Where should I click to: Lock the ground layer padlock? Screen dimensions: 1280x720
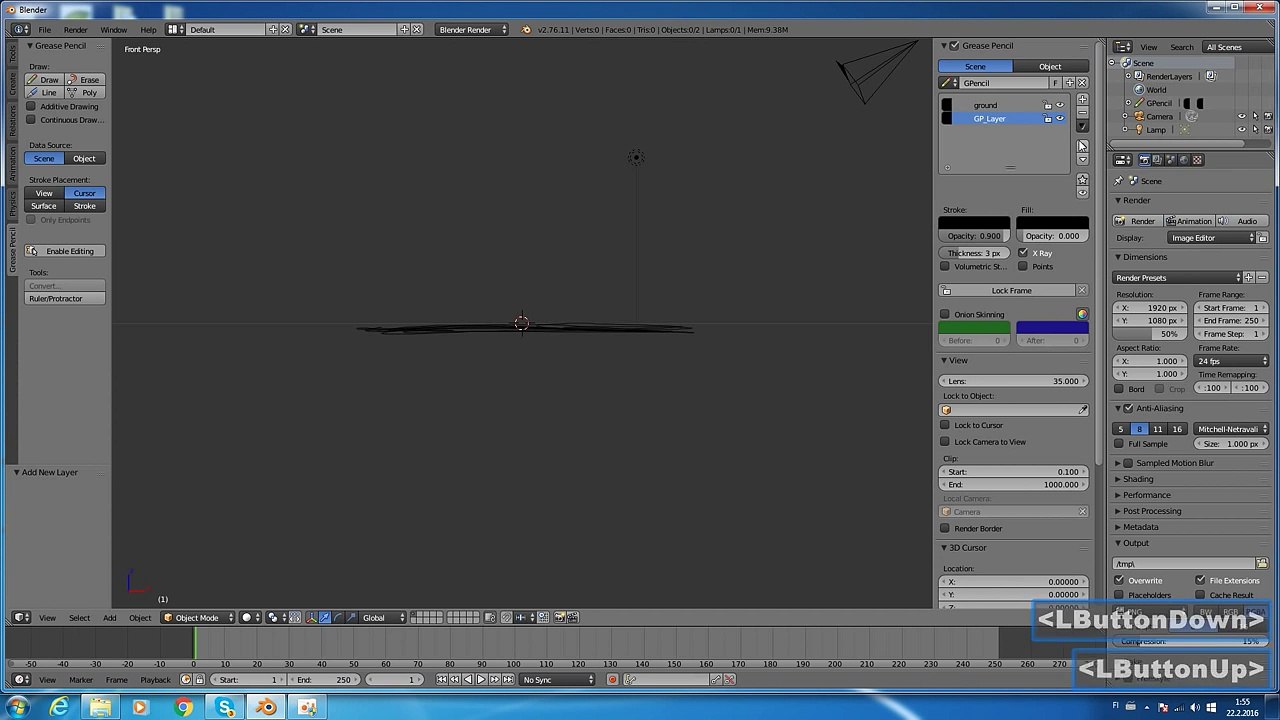coord(1048,105)
